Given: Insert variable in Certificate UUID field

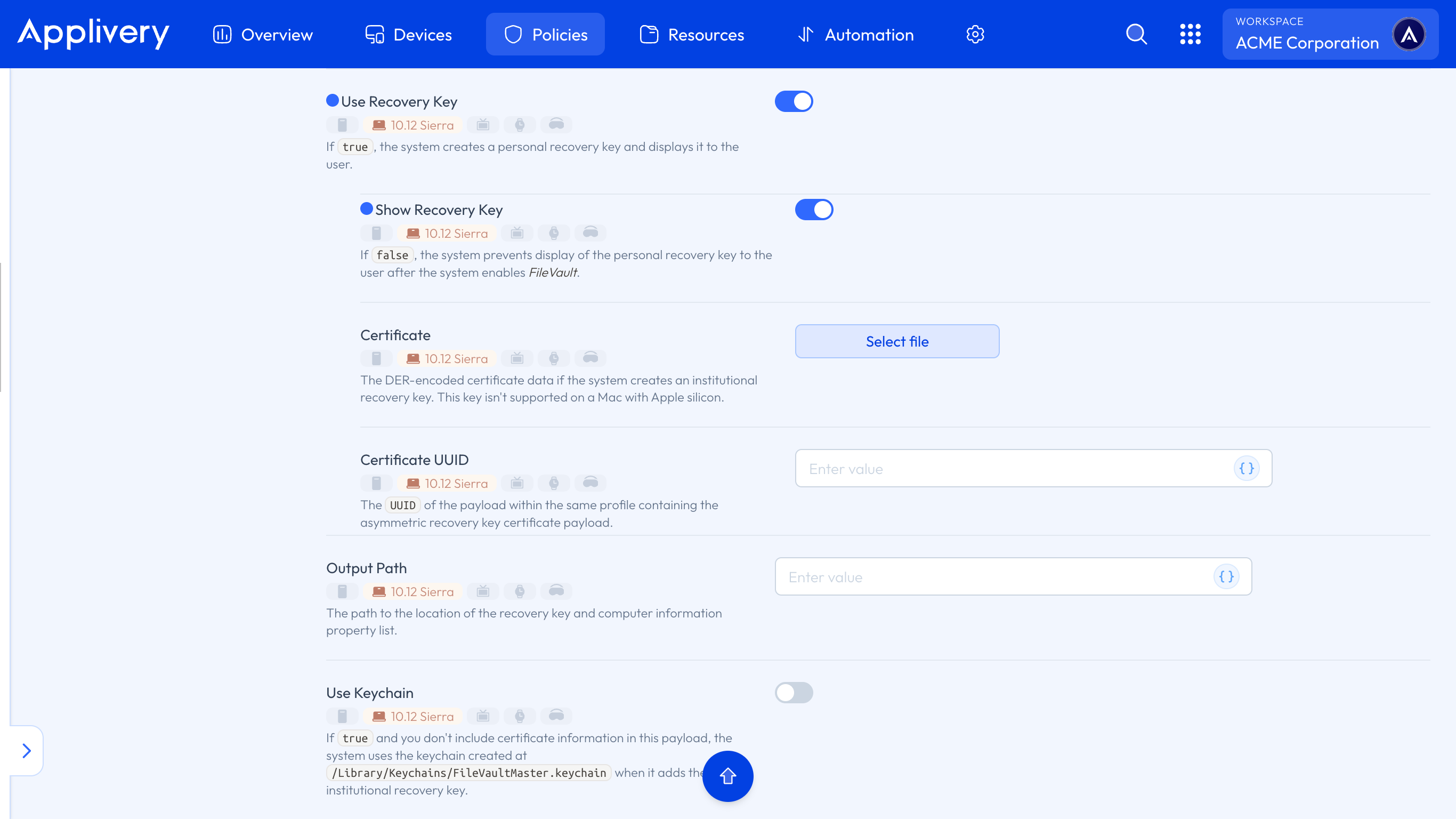Looking at the screenshot, I should click(x=1247, y=468).
